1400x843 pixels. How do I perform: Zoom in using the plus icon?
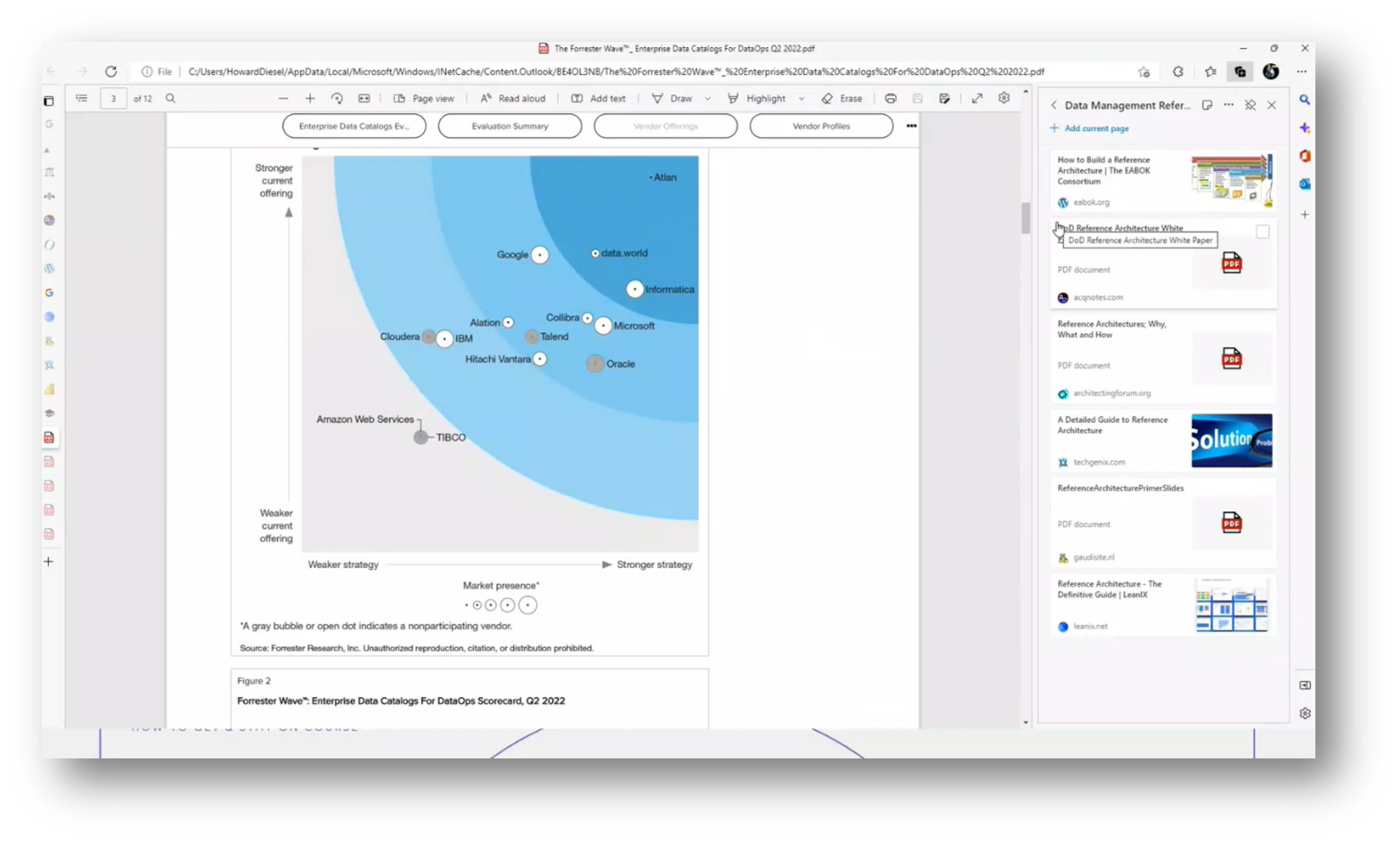[x=310, y=99]
